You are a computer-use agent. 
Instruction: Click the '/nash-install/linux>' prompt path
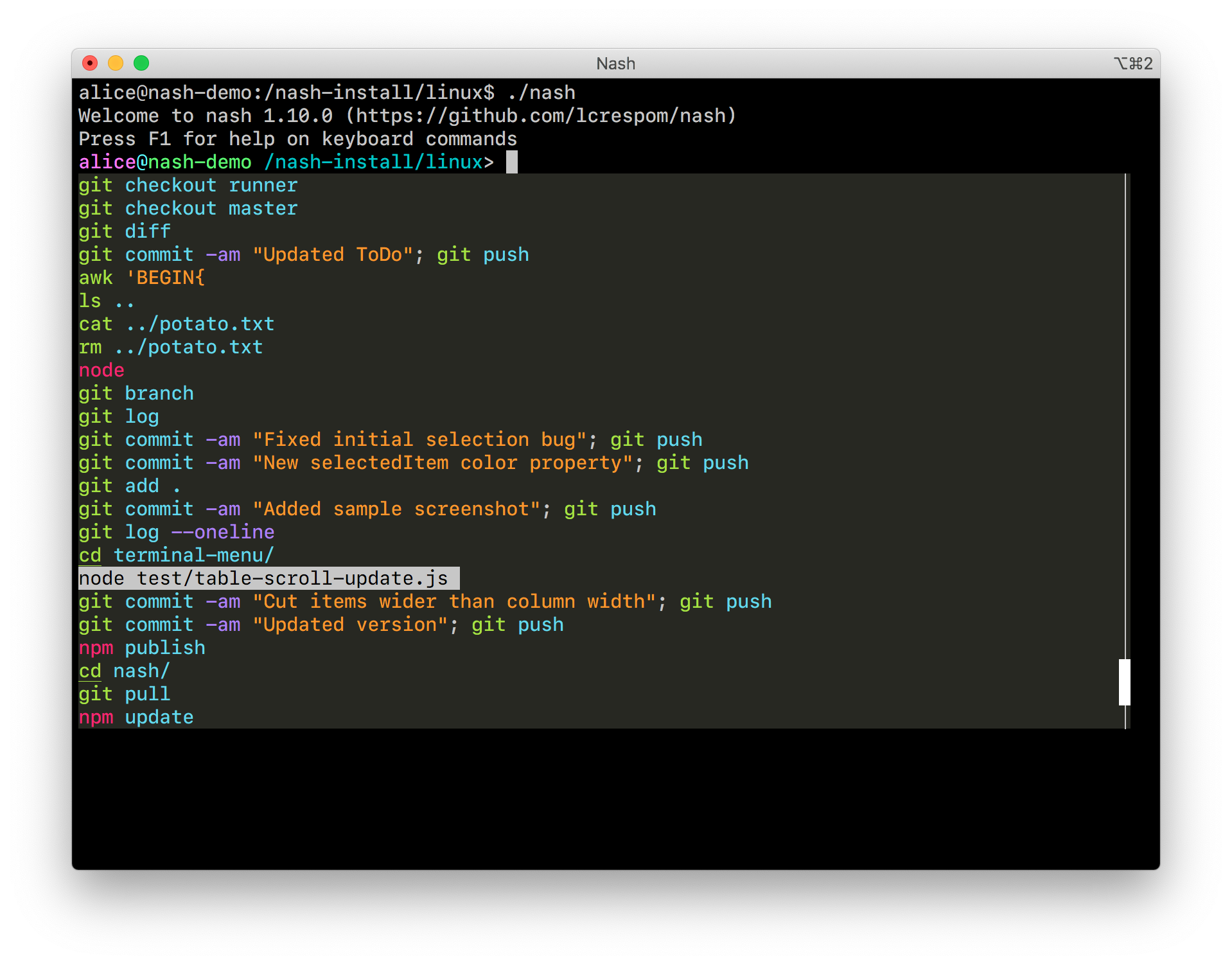379,163
